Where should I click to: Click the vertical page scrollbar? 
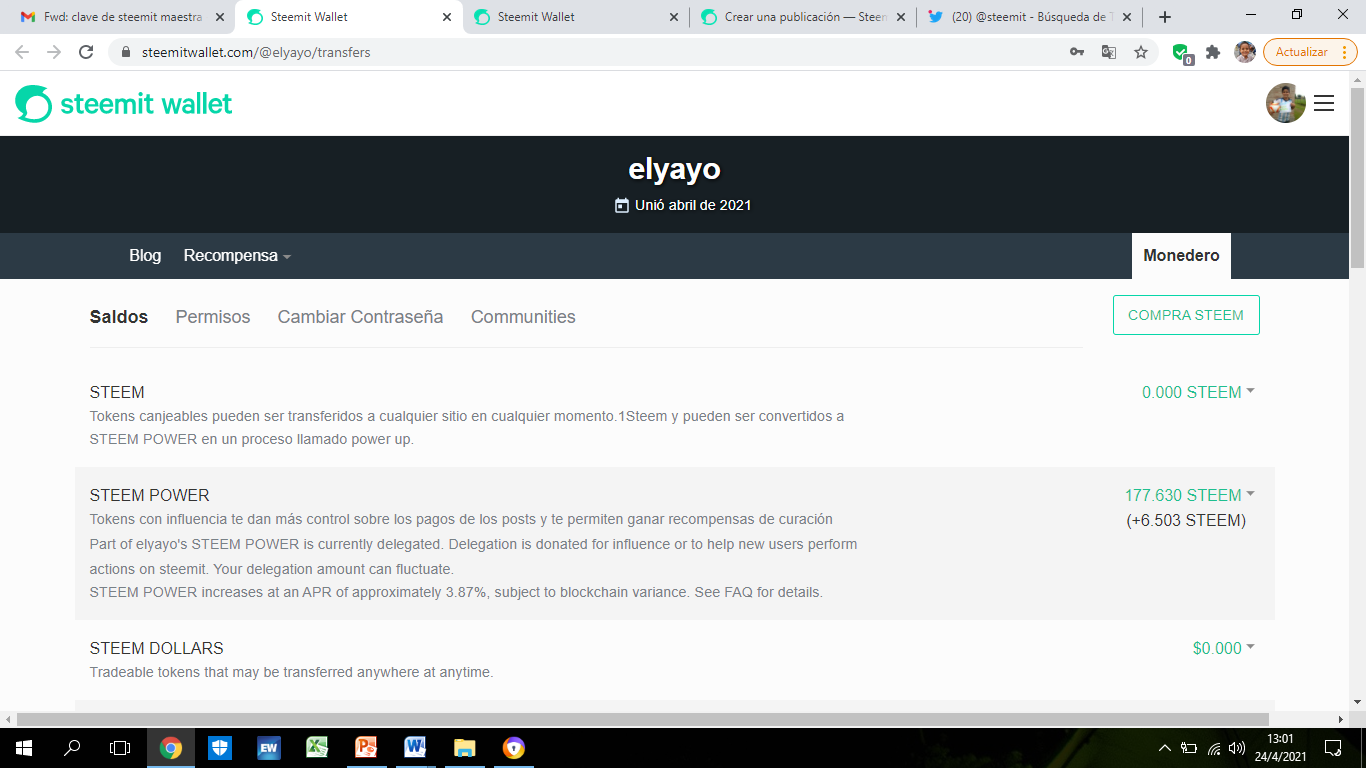[x=1357, y=180]
